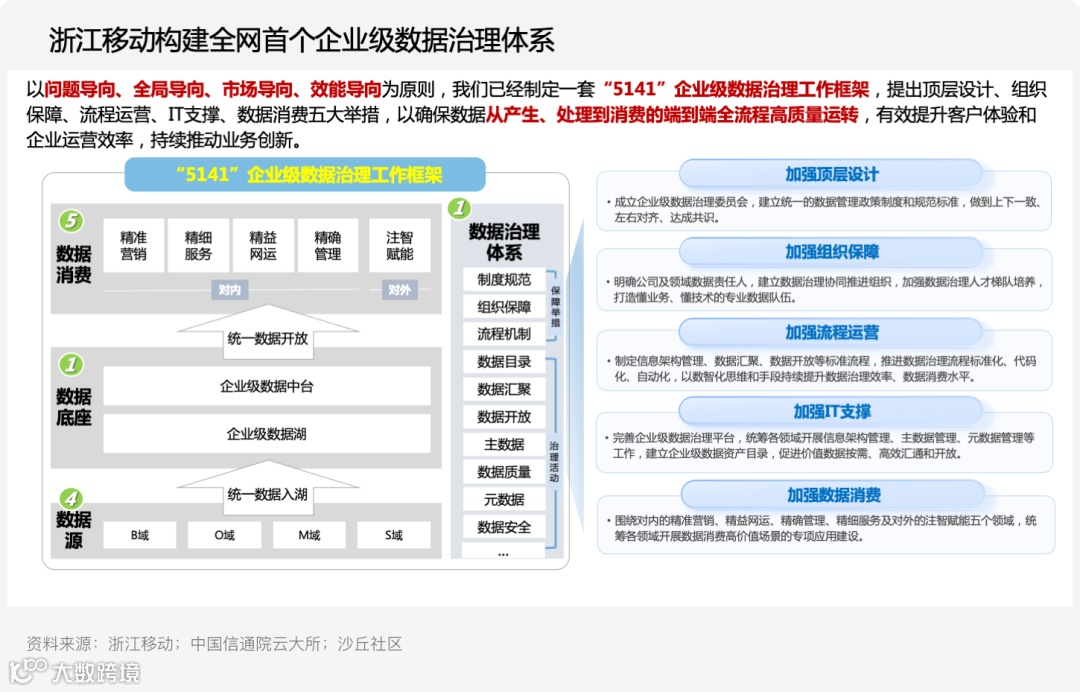The height and width of the screenshot is (692, 1080).
Task: Select the 精益网运 box
Action: pos(263,246)
